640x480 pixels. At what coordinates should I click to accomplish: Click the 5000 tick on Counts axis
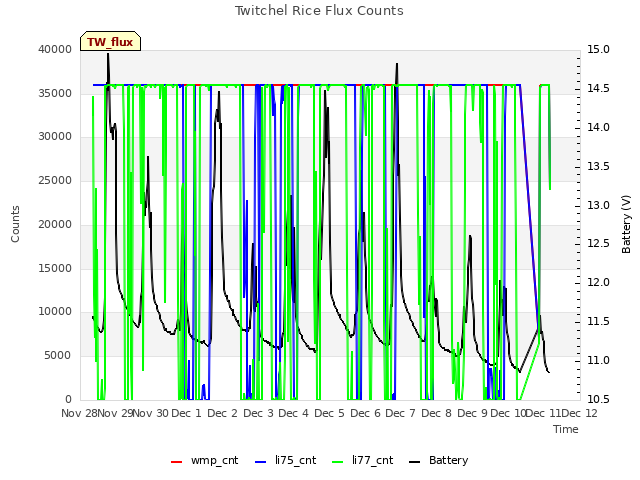coord(58,356)
